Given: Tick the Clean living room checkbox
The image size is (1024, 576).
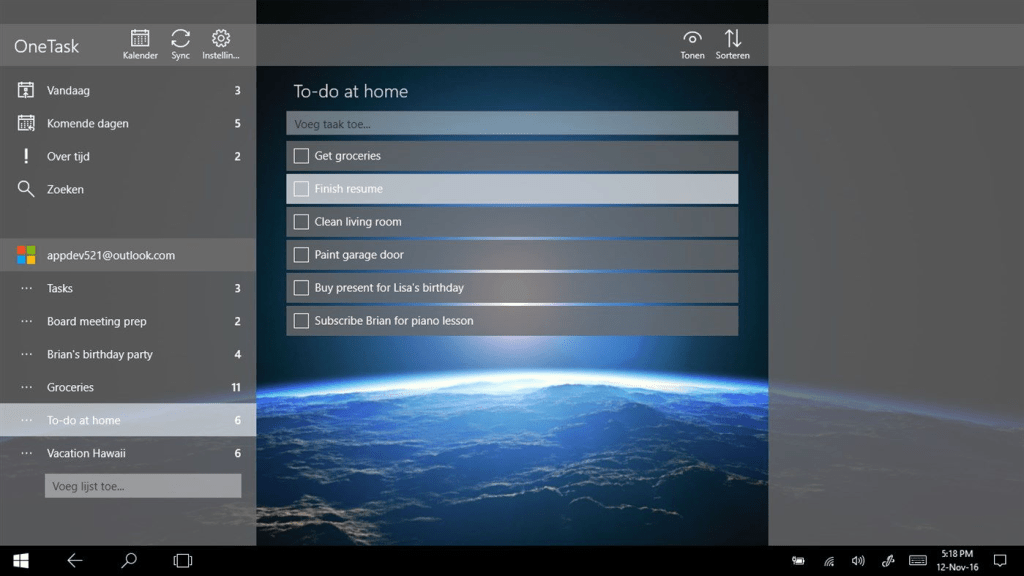Looking at the screenshot, I should (x=301, y=222).
